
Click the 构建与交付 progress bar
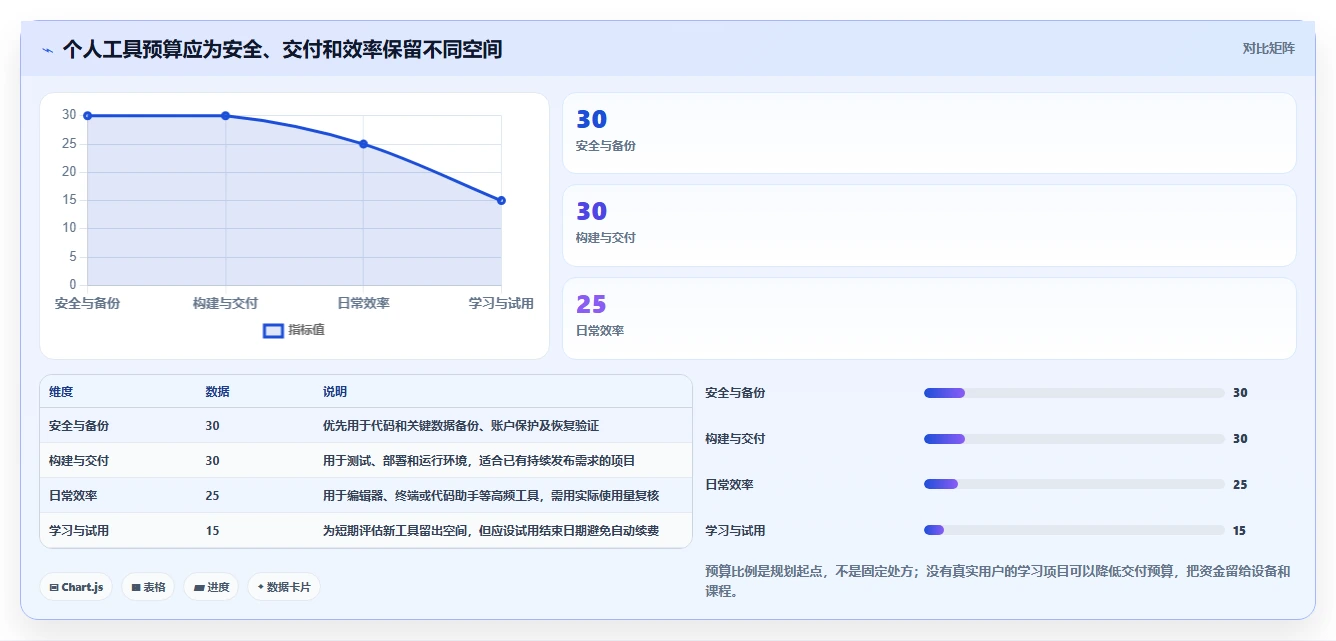pos(1074,439)
